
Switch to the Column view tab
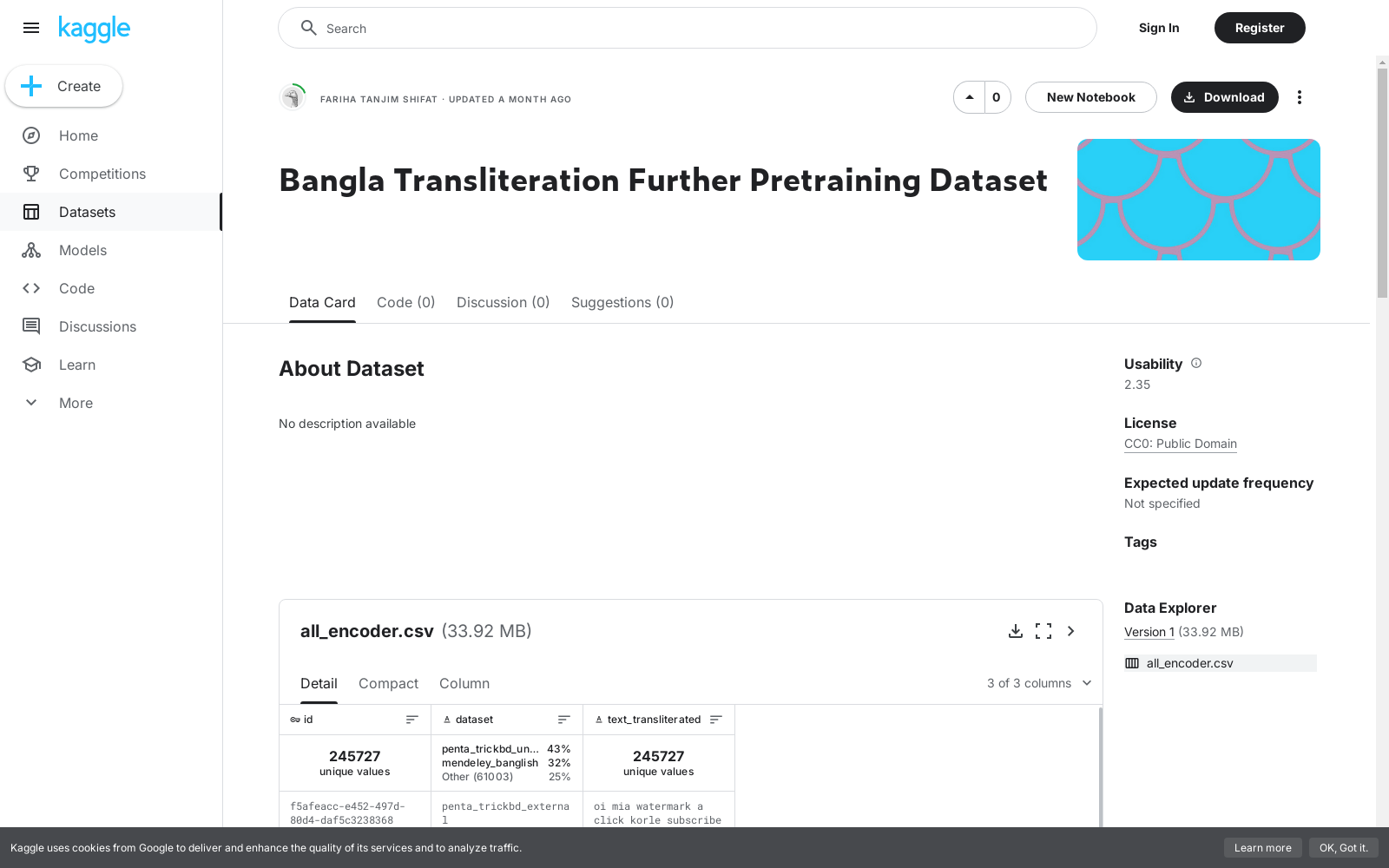click(464, 683)
